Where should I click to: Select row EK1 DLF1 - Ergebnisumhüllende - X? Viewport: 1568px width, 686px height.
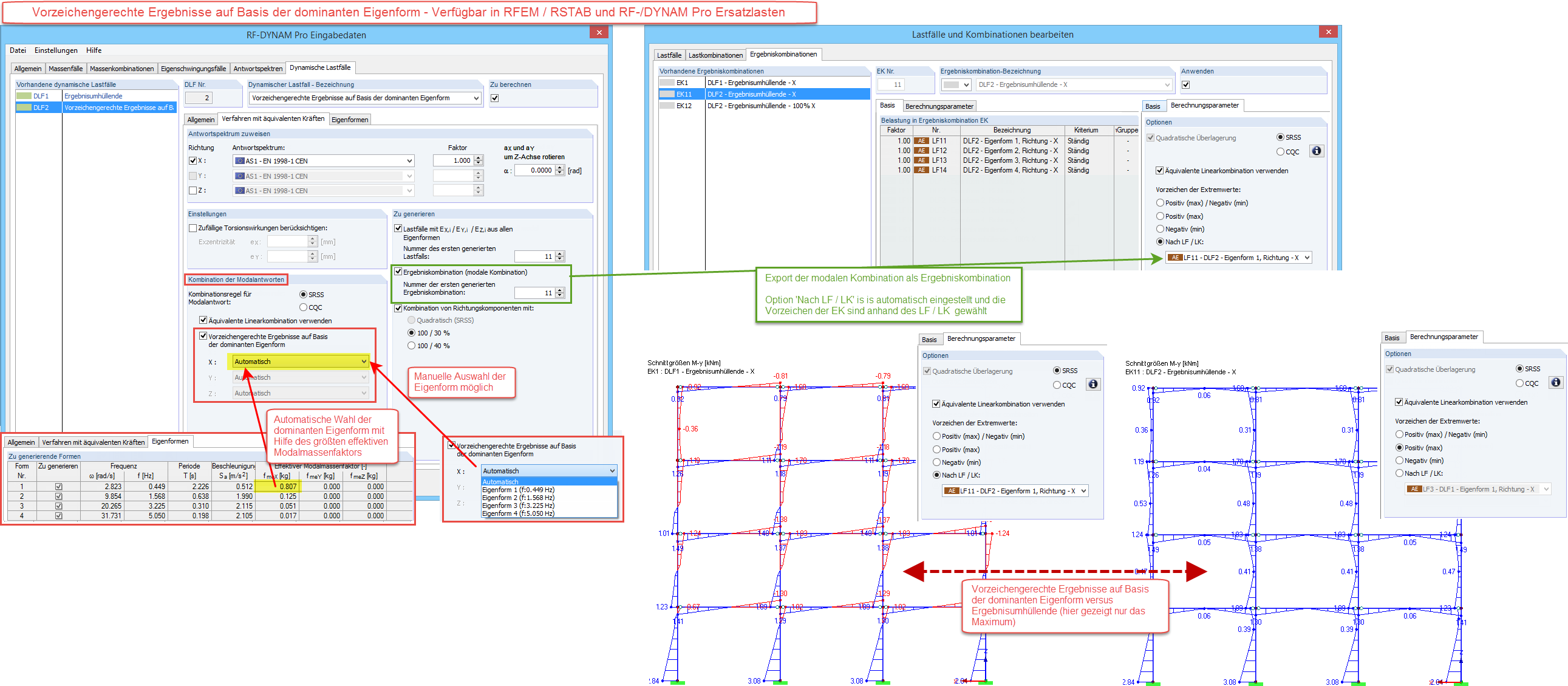tap(764, 83)
